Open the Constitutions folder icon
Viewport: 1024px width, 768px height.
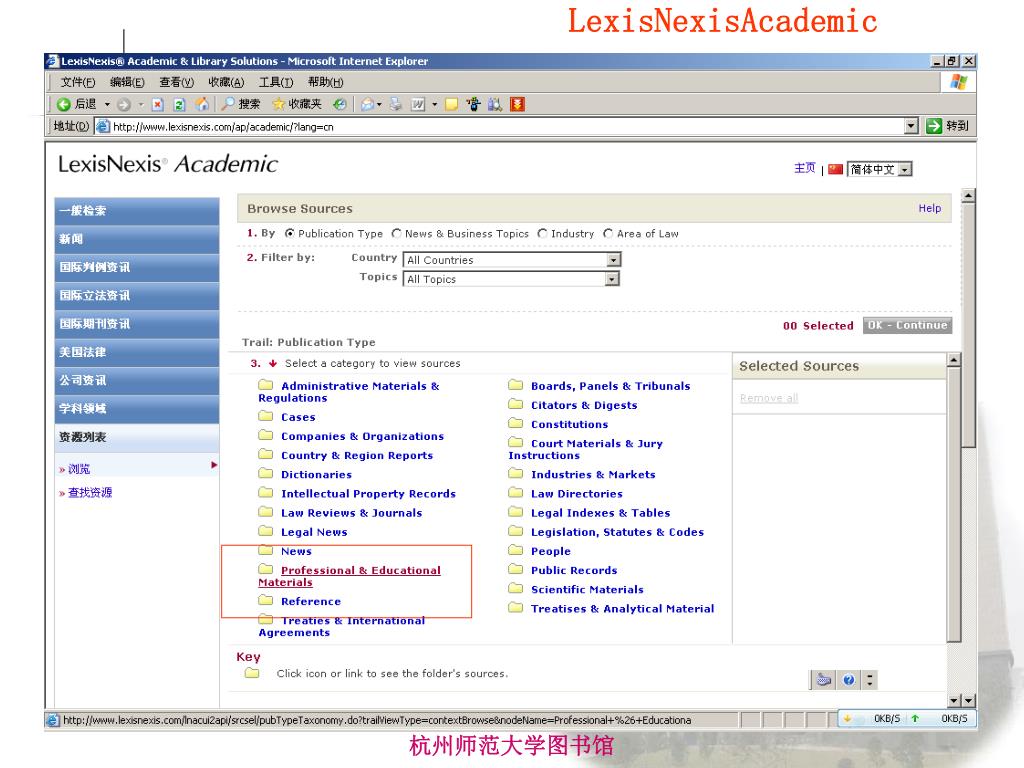(x=515, y=423)
